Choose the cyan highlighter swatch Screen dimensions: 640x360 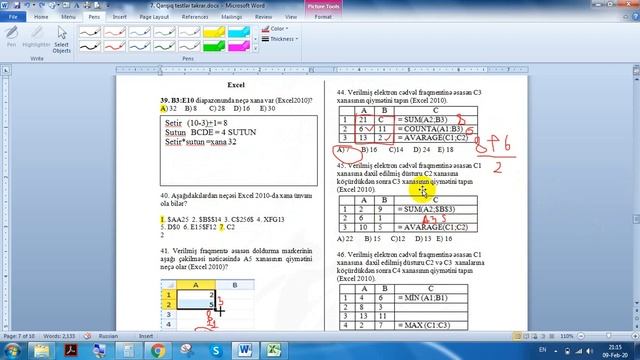[239, 32]
